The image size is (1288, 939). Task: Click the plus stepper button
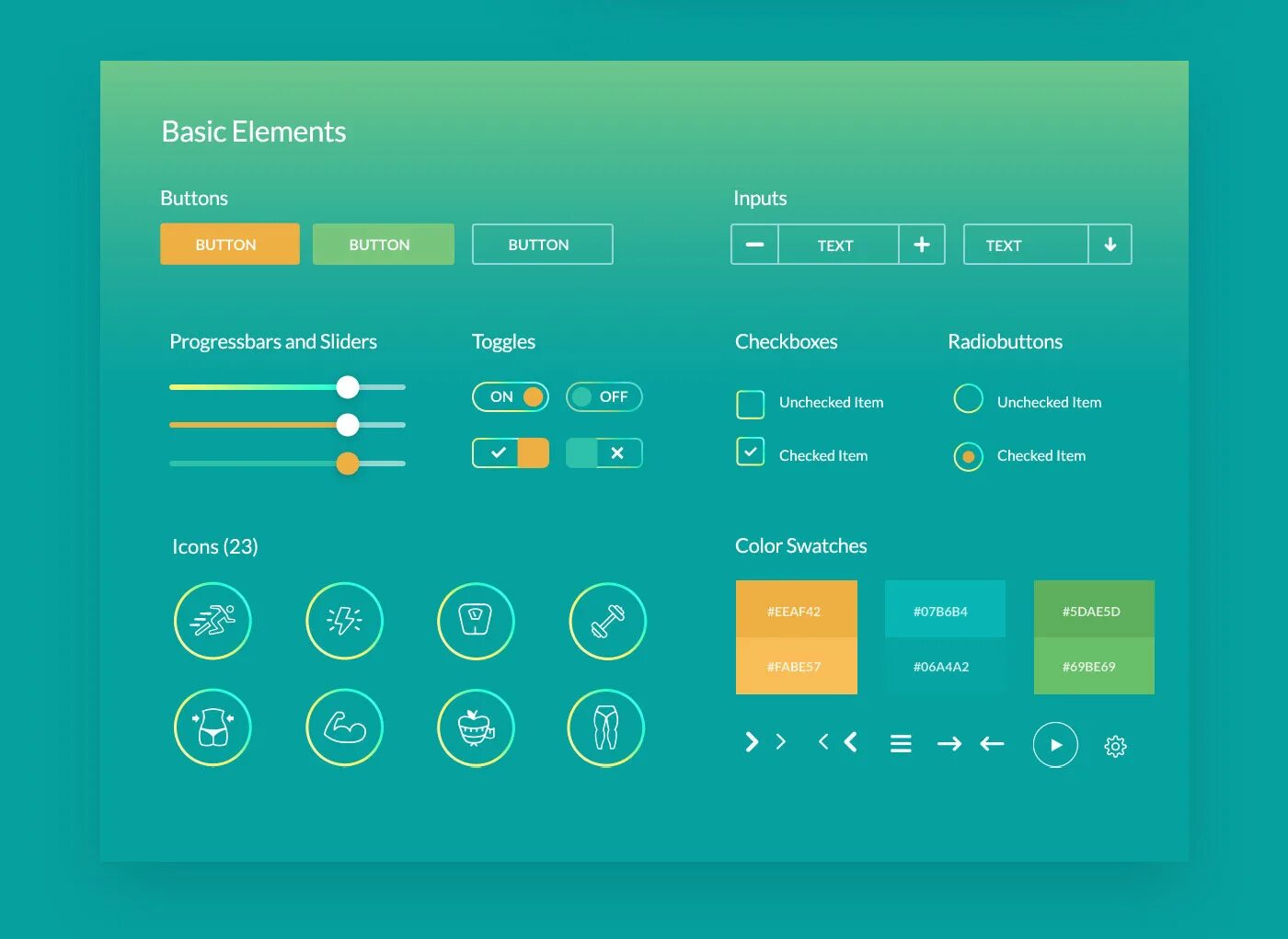click(x=922, y=245)
